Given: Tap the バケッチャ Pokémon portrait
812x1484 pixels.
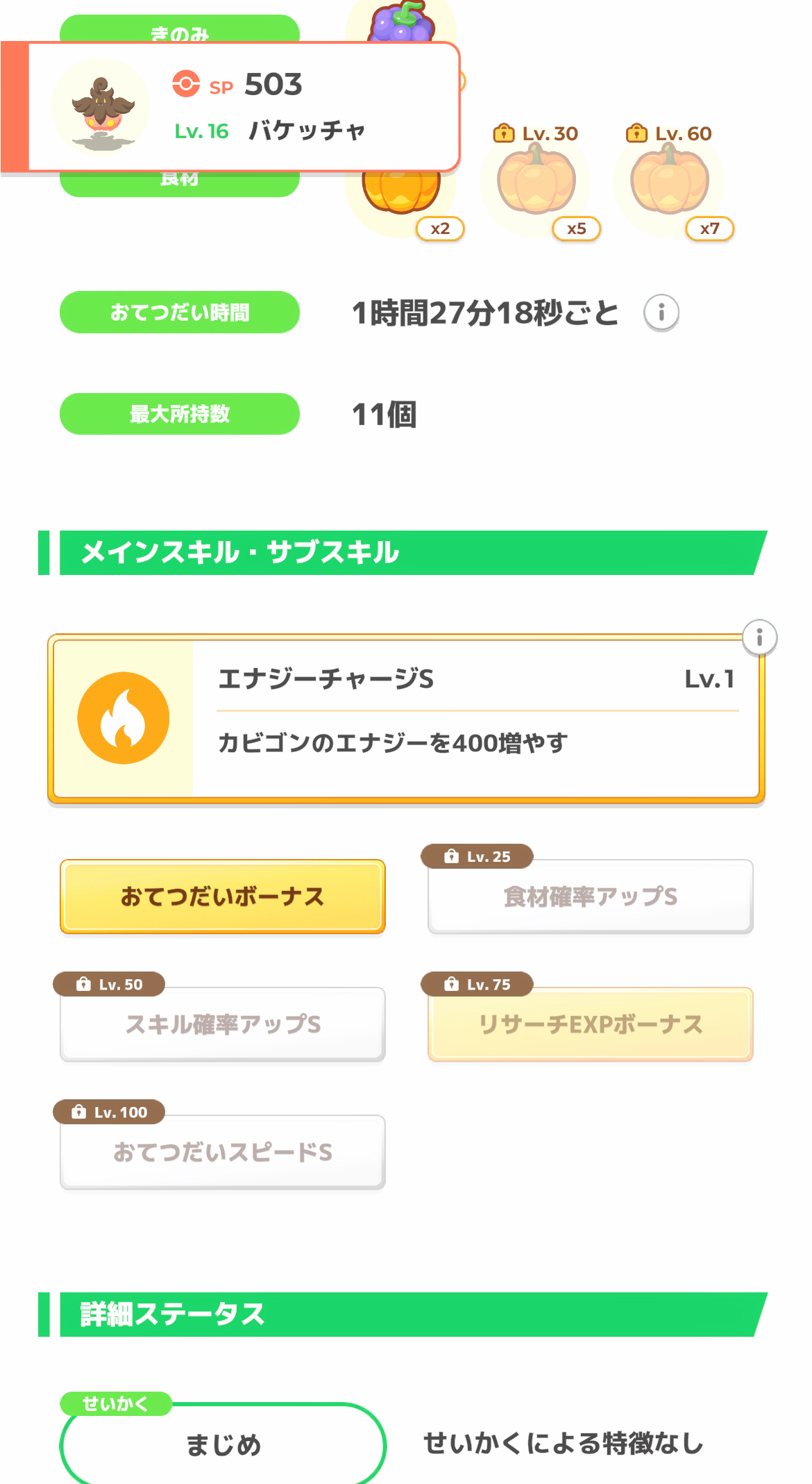Looking at the screenshot, I should tap(101, 108).
